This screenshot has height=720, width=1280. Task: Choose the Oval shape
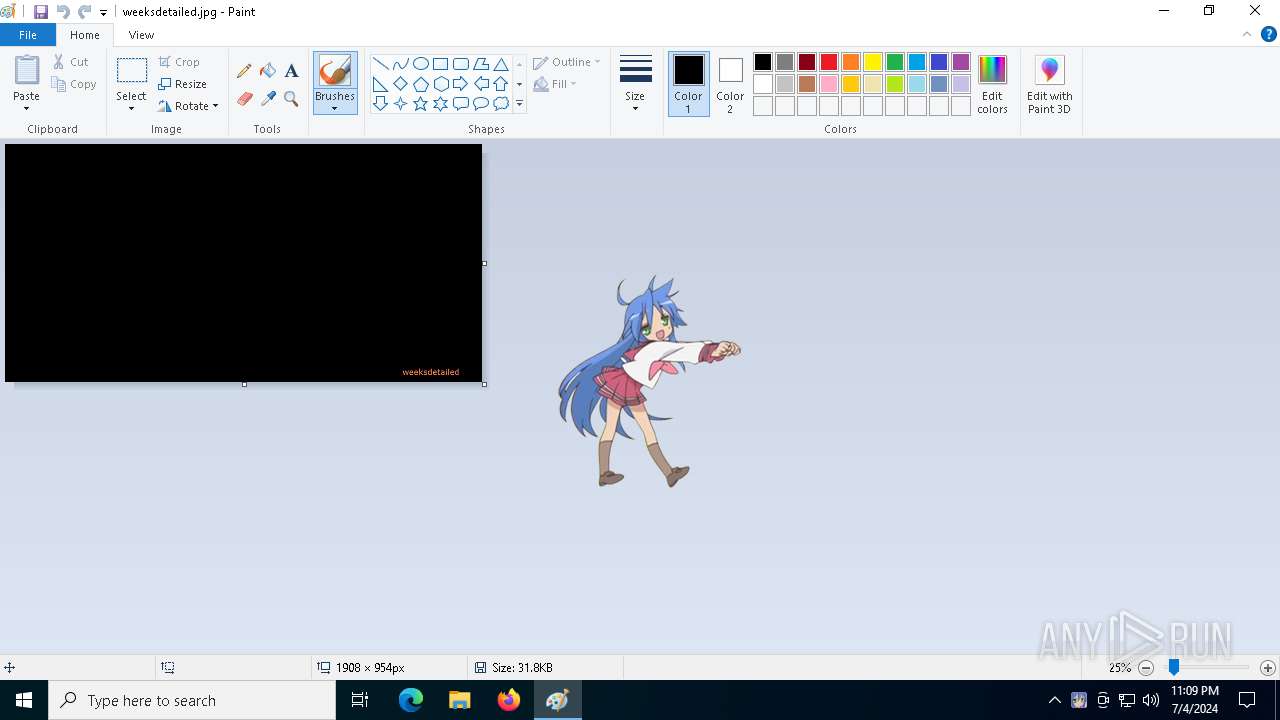[421, 64]
